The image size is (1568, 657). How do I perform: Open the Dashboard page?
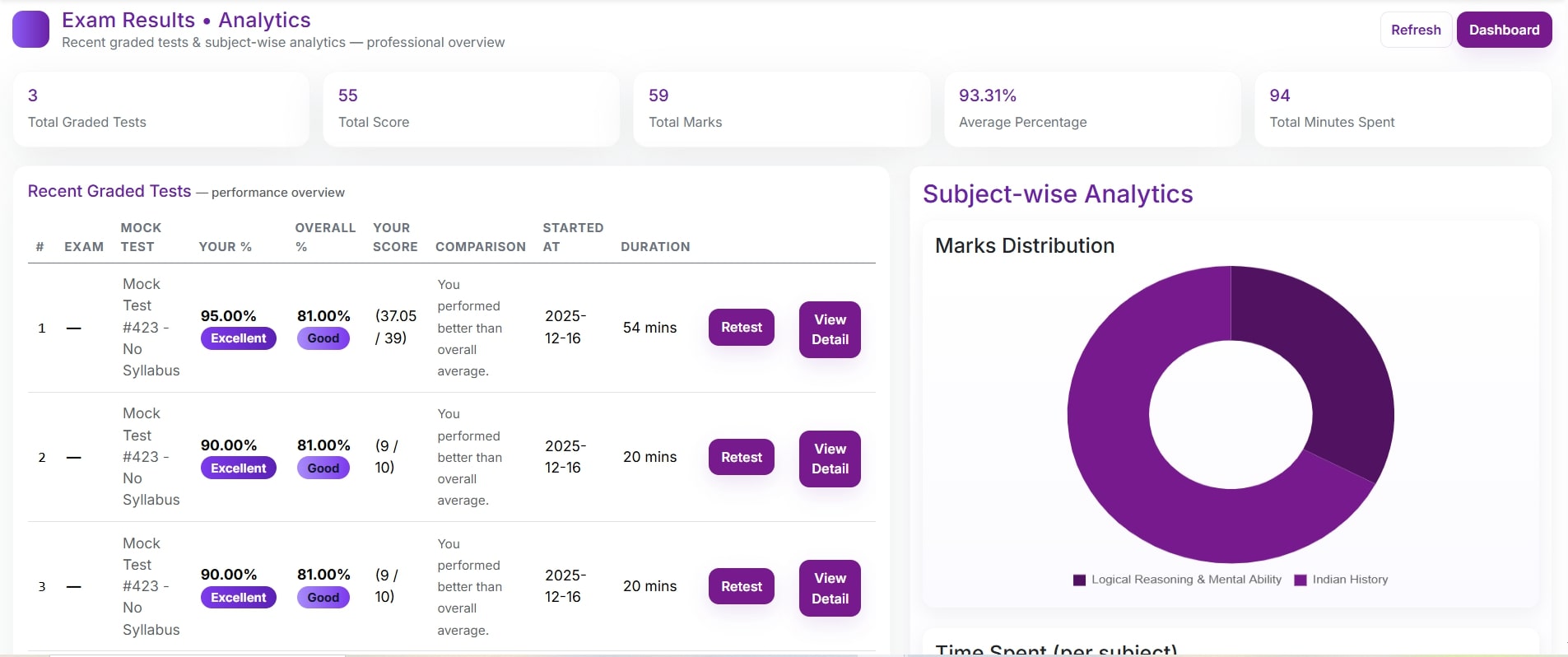[x=1504, y=30]
